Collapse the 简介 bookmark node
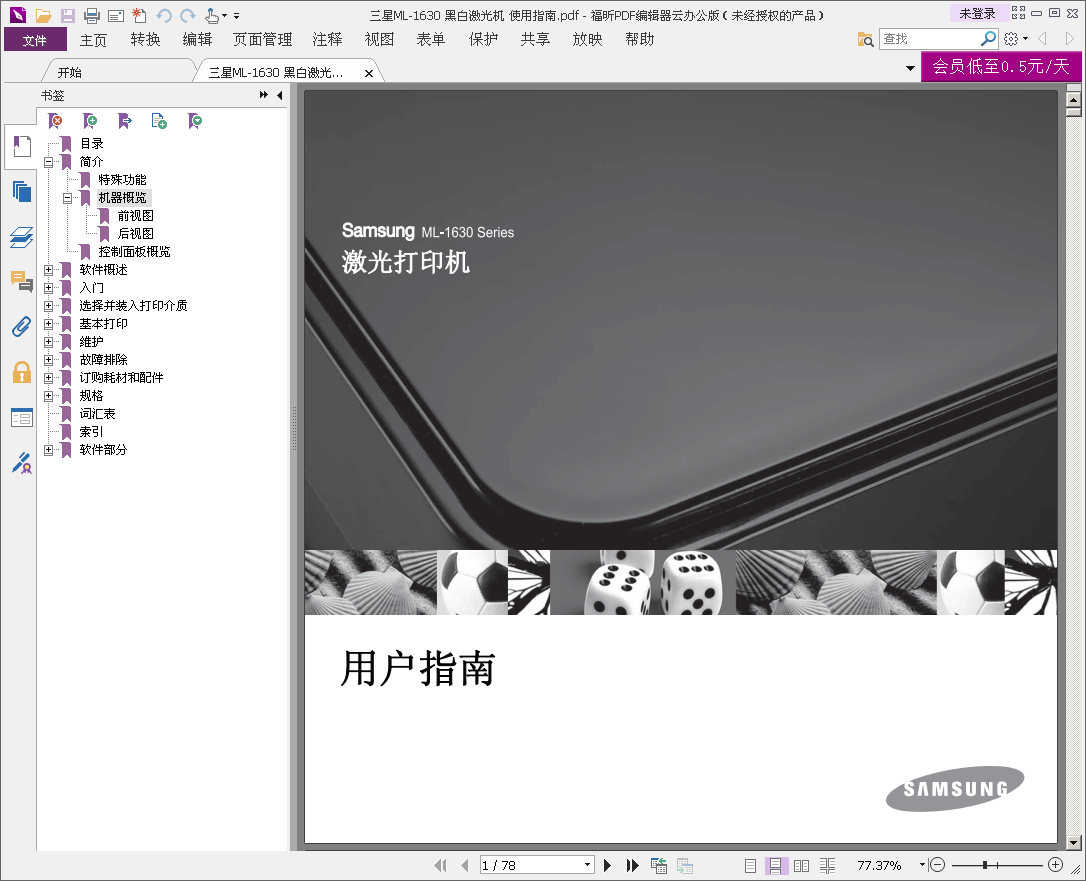This screenshot has width=1086, height=881. point(48,162)
